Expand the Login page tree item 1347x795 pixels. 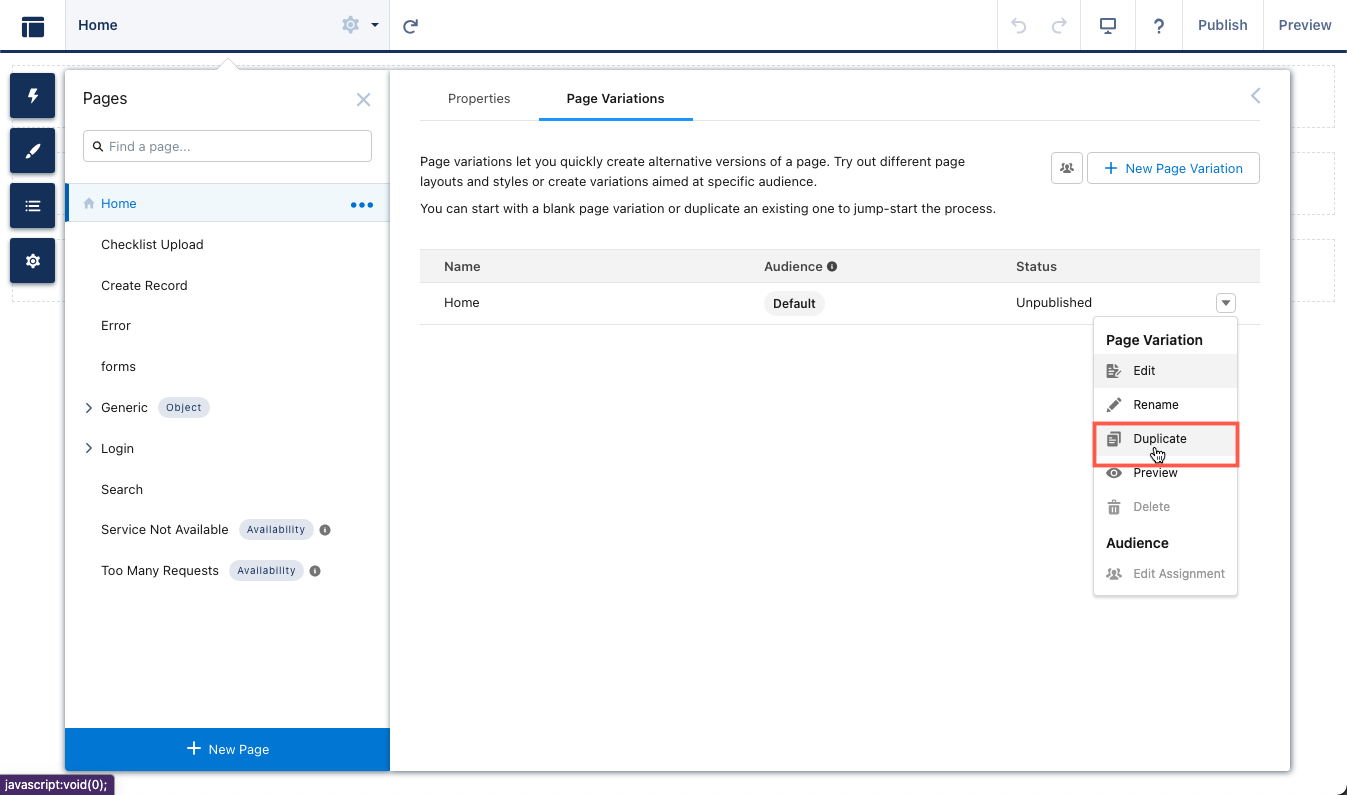tap(89, 449)
